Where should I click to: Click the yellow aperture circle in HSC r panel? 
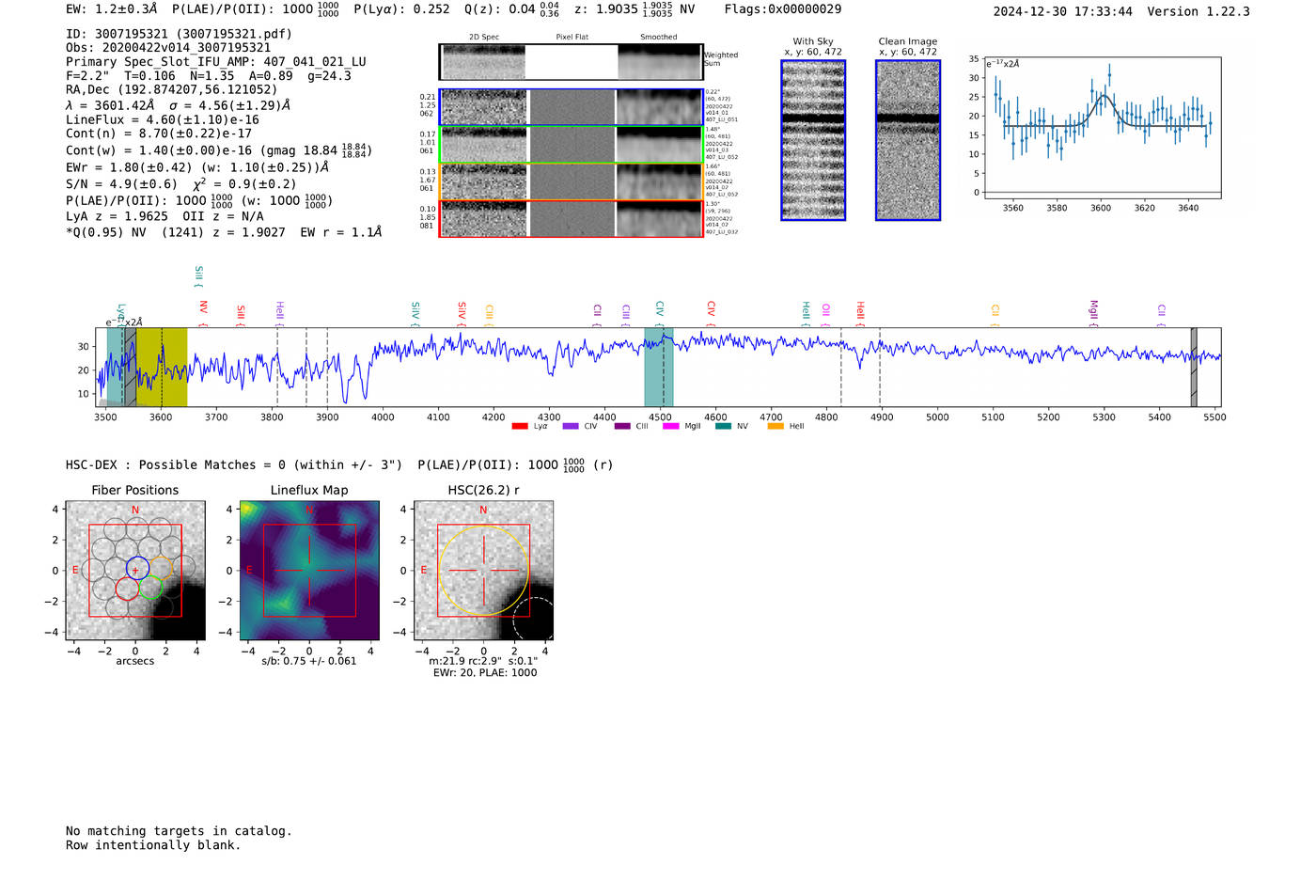click(x=483, y=571)
